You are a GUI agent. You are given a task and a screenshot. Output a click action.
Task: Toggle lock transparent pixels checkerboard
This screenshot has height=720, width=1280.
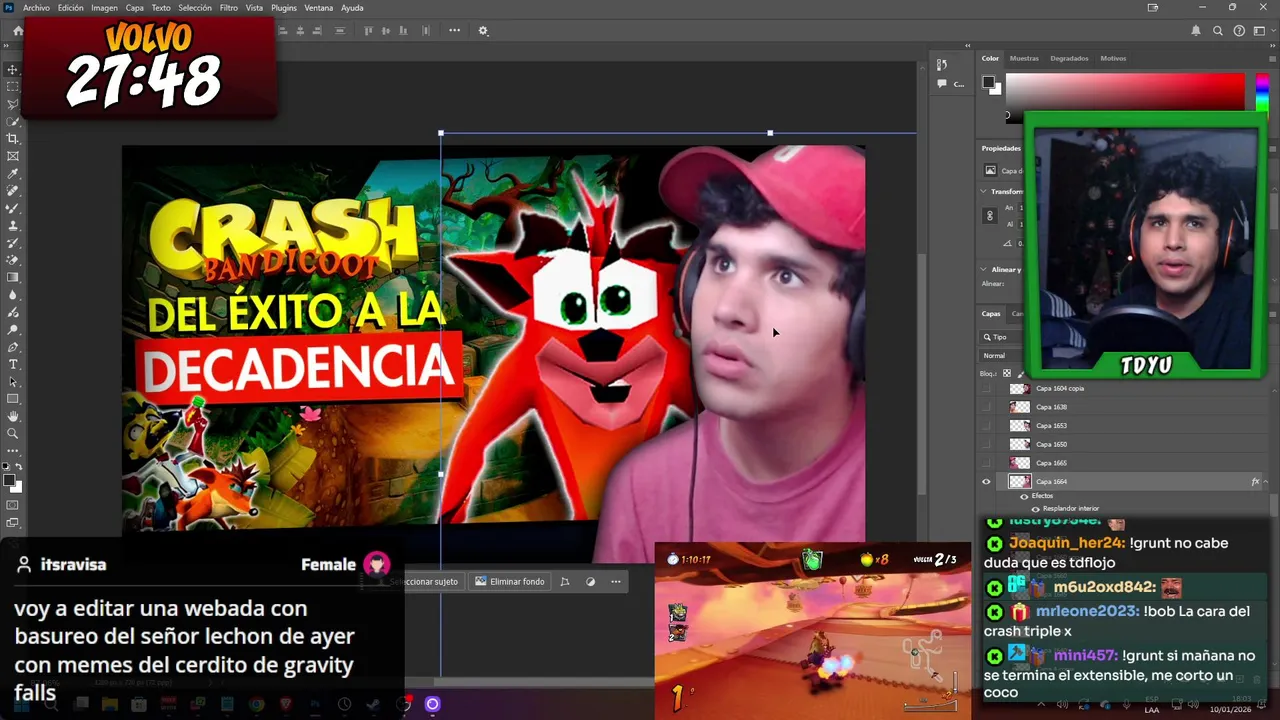pyautogui.click(x=1007, y=373)
